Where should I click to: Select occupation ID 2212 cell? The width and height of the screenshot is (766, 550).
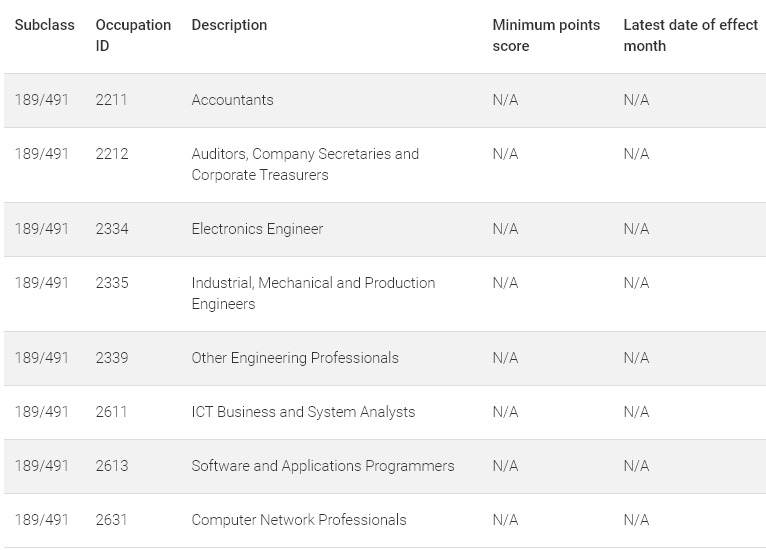[112, 154]
